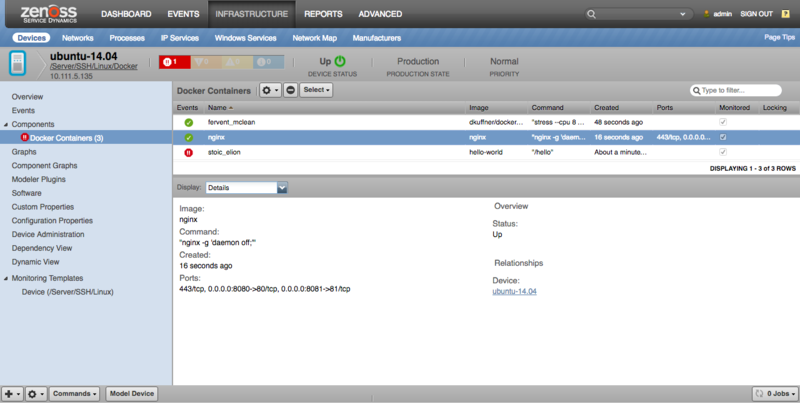Image resolution: width=800 pixels, height=404 pixels.
Task: Toggle Monitored checkbox for nginx
Action: [723, 137]
